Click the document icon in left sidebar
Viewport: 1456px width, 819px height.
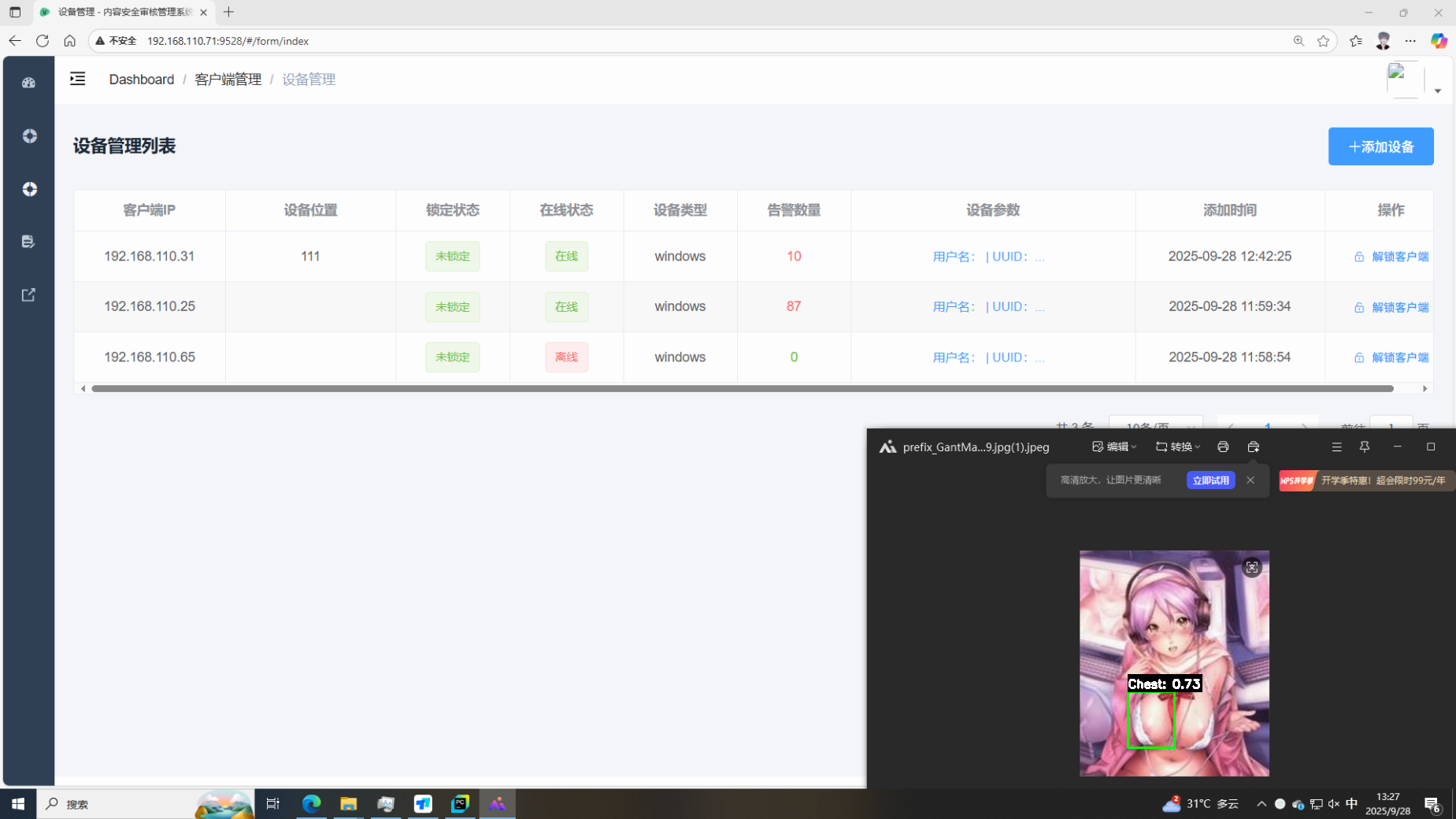[29, 242]
